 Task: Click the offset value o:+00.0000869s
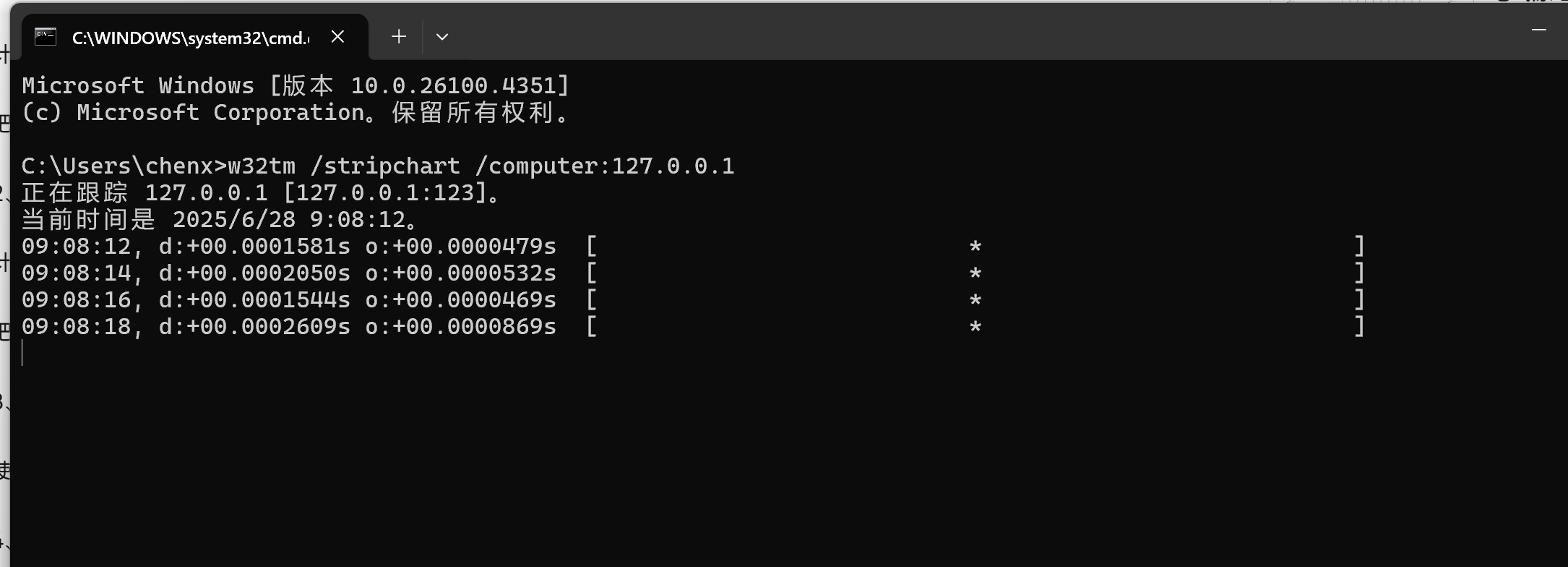click(461, 326)
